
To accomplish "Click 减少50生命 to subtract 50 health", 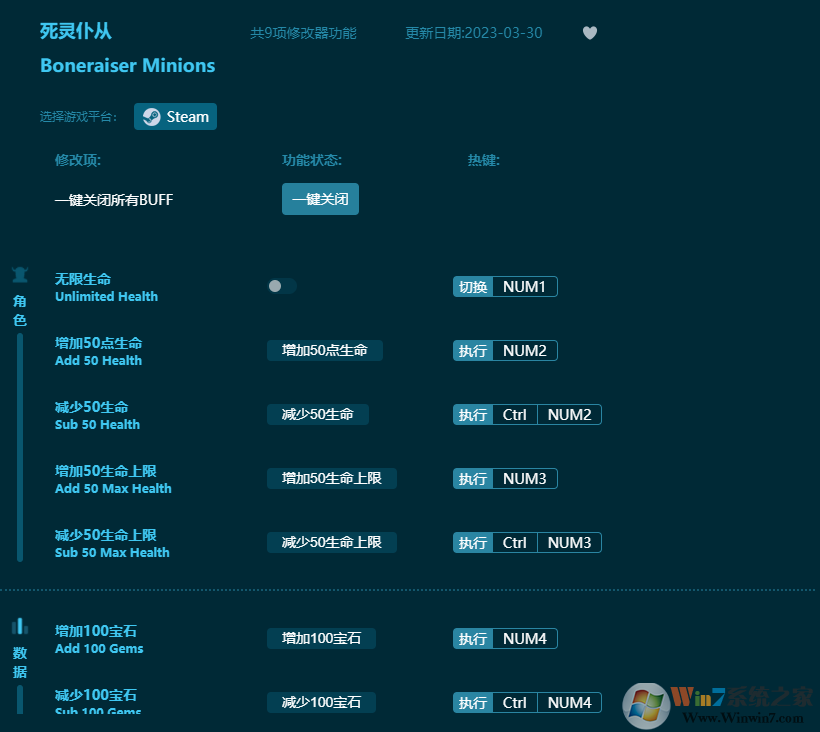I will [x=317, y=414].
